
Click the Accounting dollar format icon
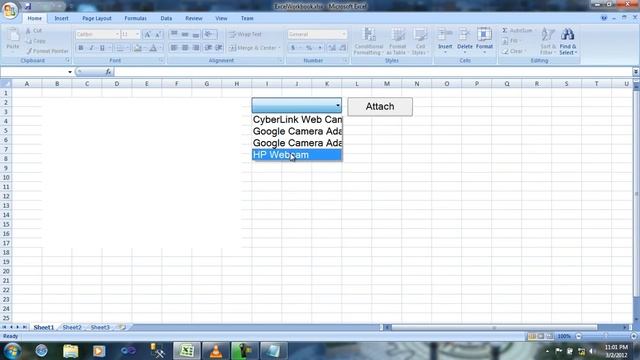pyautogui.click(x=293, y=48)
